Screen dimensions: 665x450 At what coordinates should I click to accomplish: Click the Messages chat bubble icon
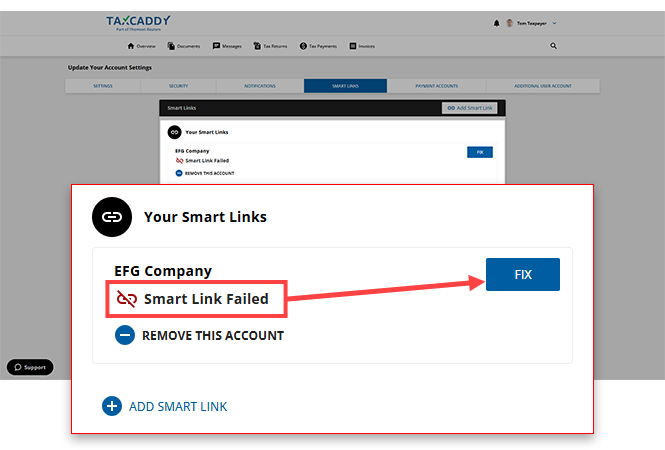click(216, 46)
